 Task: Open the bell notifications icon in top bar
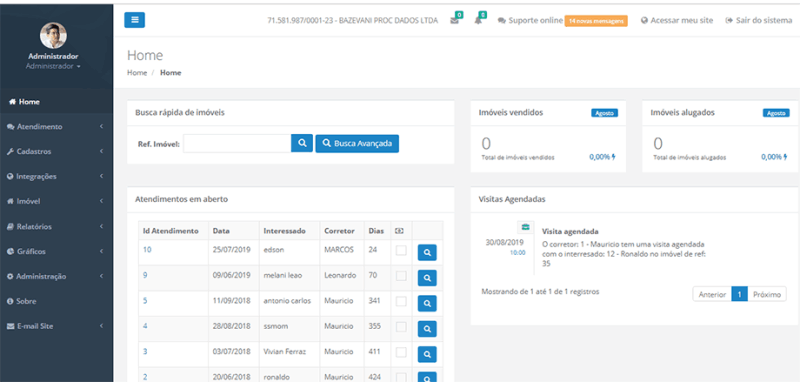(x=478, y=21)
